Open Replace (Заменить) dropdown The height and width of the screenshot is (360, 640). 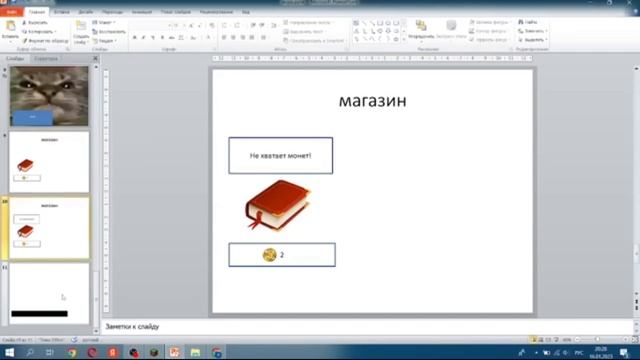pyautogui.click(x=533, y=31)
